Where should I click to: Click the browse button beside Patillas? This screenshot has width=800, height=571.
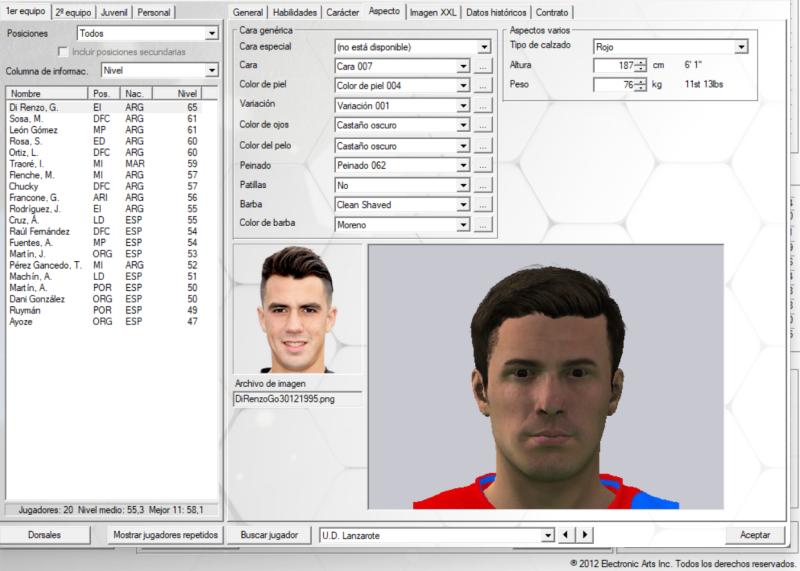(483, 185)
